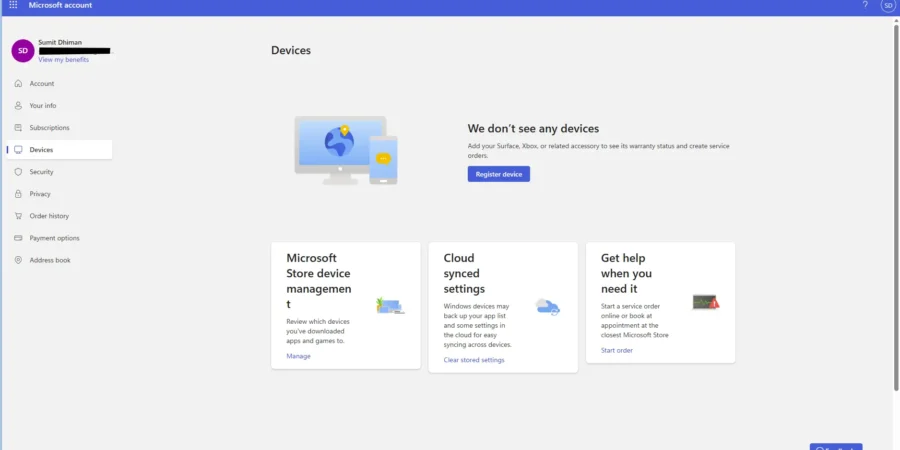The height and width of the screenshot is (450, 900).
Task: Click the Cloud synced settings card title
Action: (464, 273)
